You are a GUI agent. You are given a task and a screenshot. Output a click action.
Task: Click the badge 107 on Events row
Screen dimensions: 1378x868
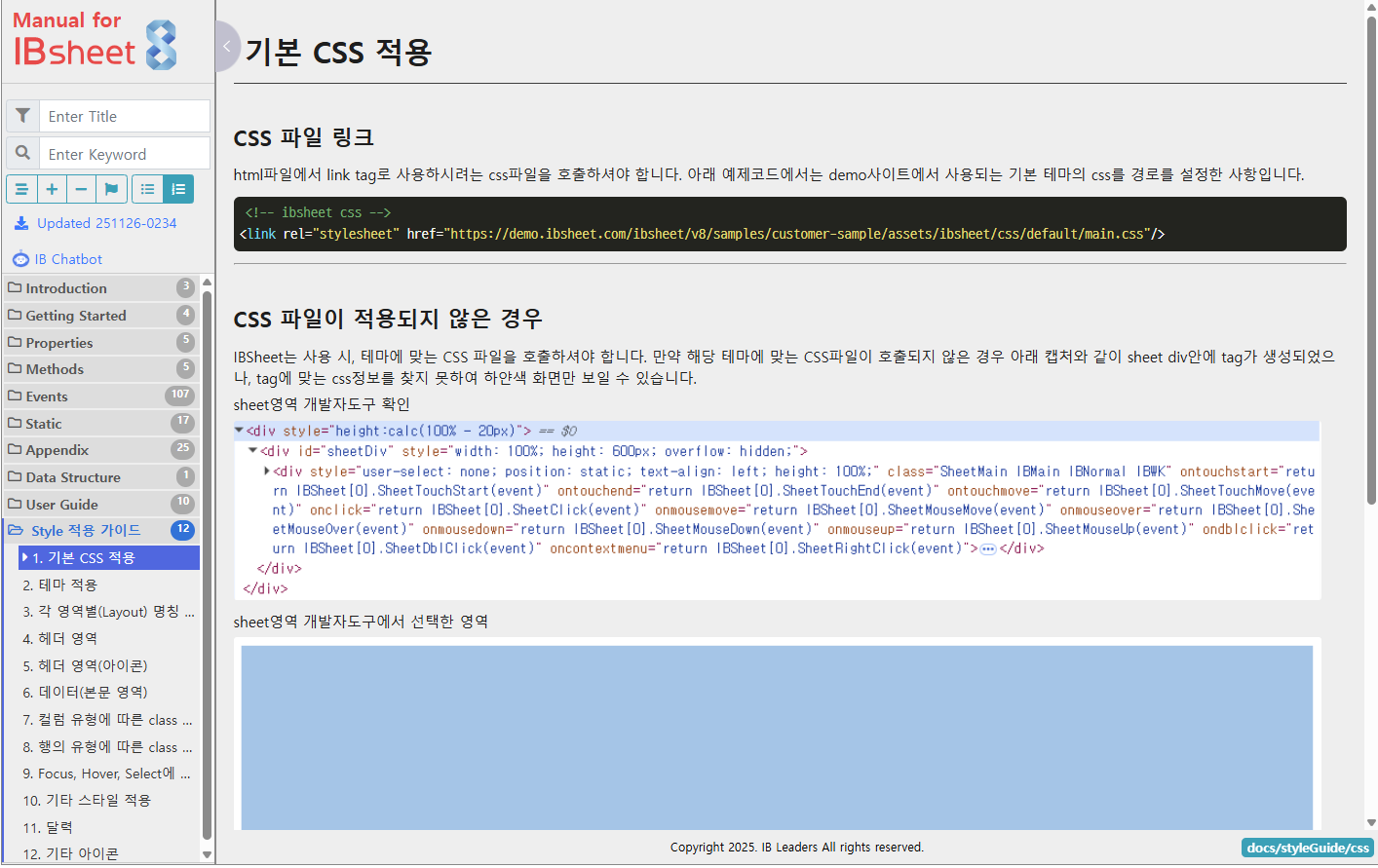pyautogui.click(x=179, y=396)
